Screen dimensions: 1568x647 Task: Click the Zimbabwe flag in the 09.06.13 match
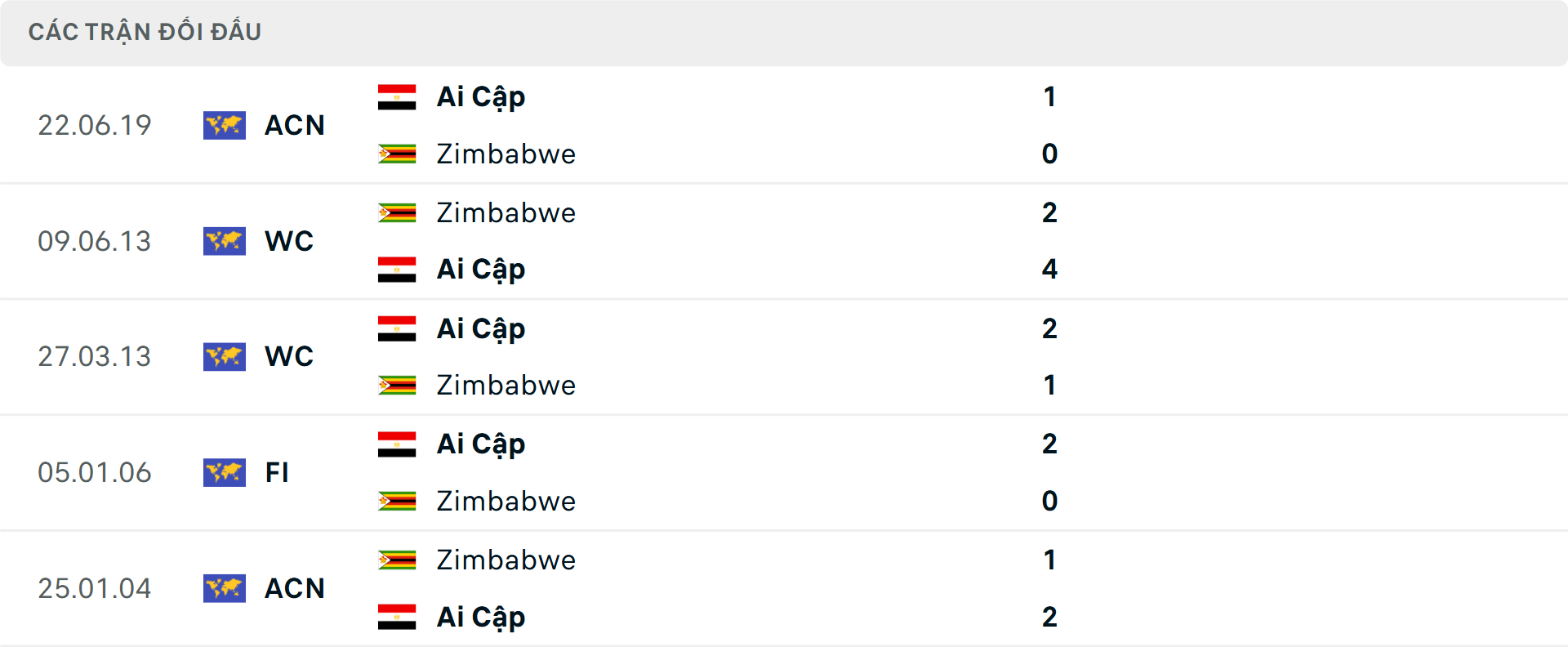[399, 212]
